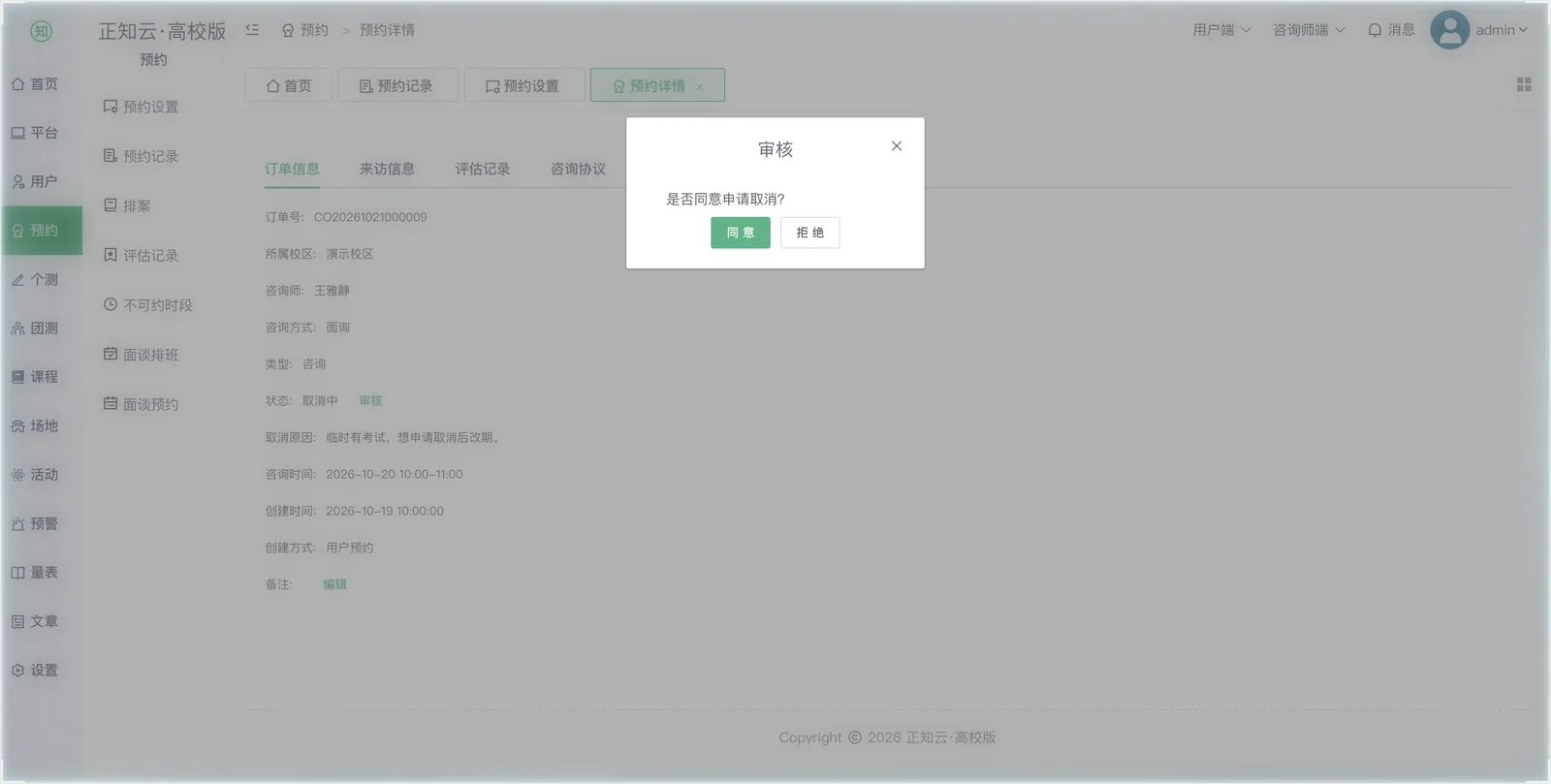This screenshot has height=784, width=1551.
Task: Click the 正知云 logo icon at top left
Action: [x=41, y=31]
